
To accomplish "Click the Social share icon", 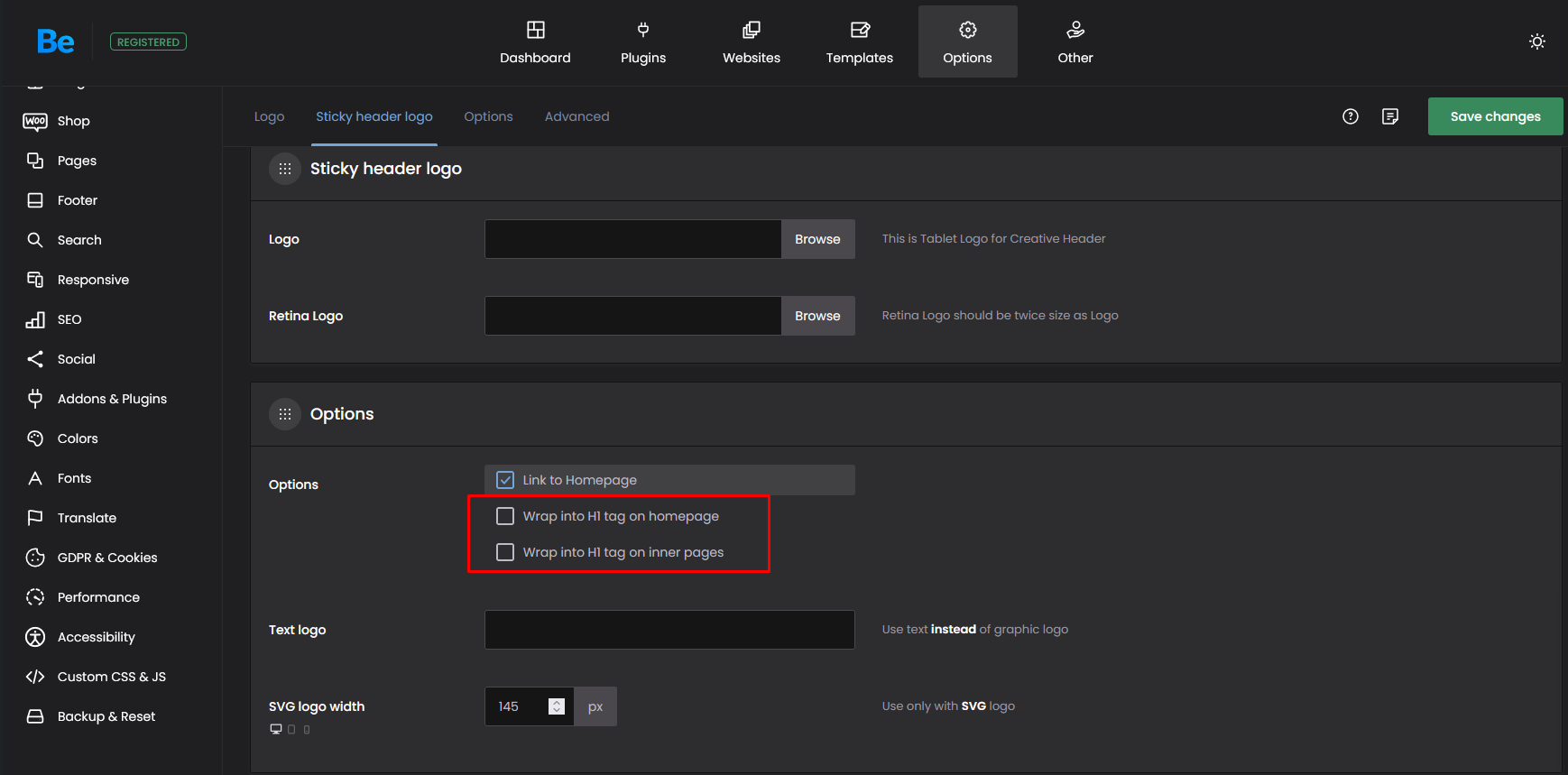I will pyautogui.click(x=35, y=359).
